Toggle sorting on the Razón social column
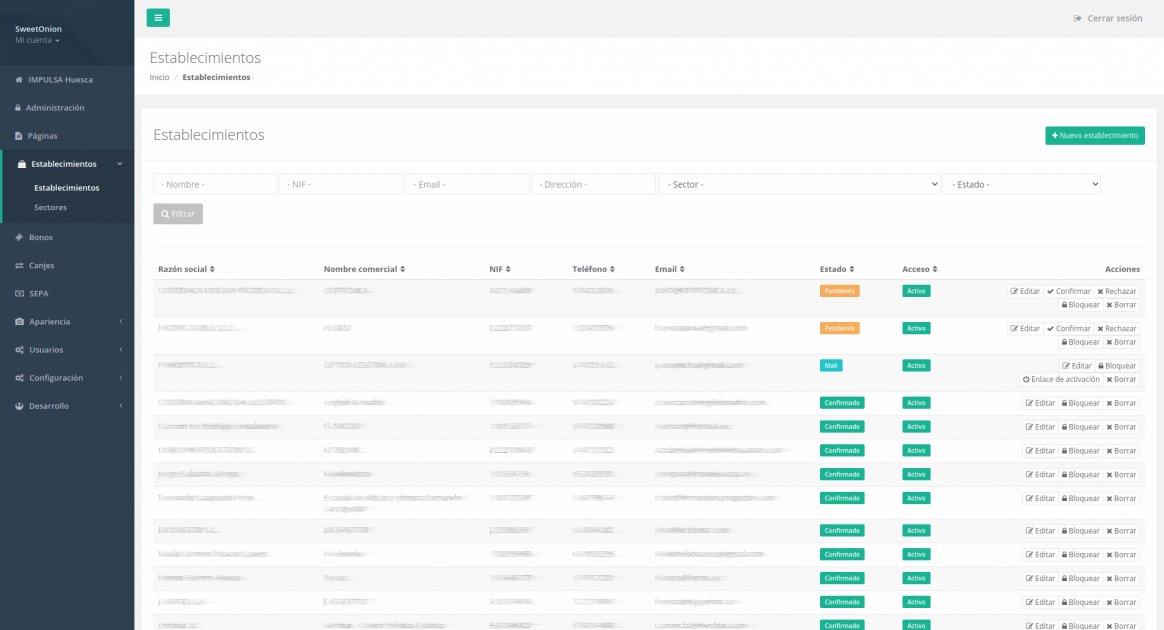Image resolution: width=1164 pixels, height=630 pixels. 187,268
